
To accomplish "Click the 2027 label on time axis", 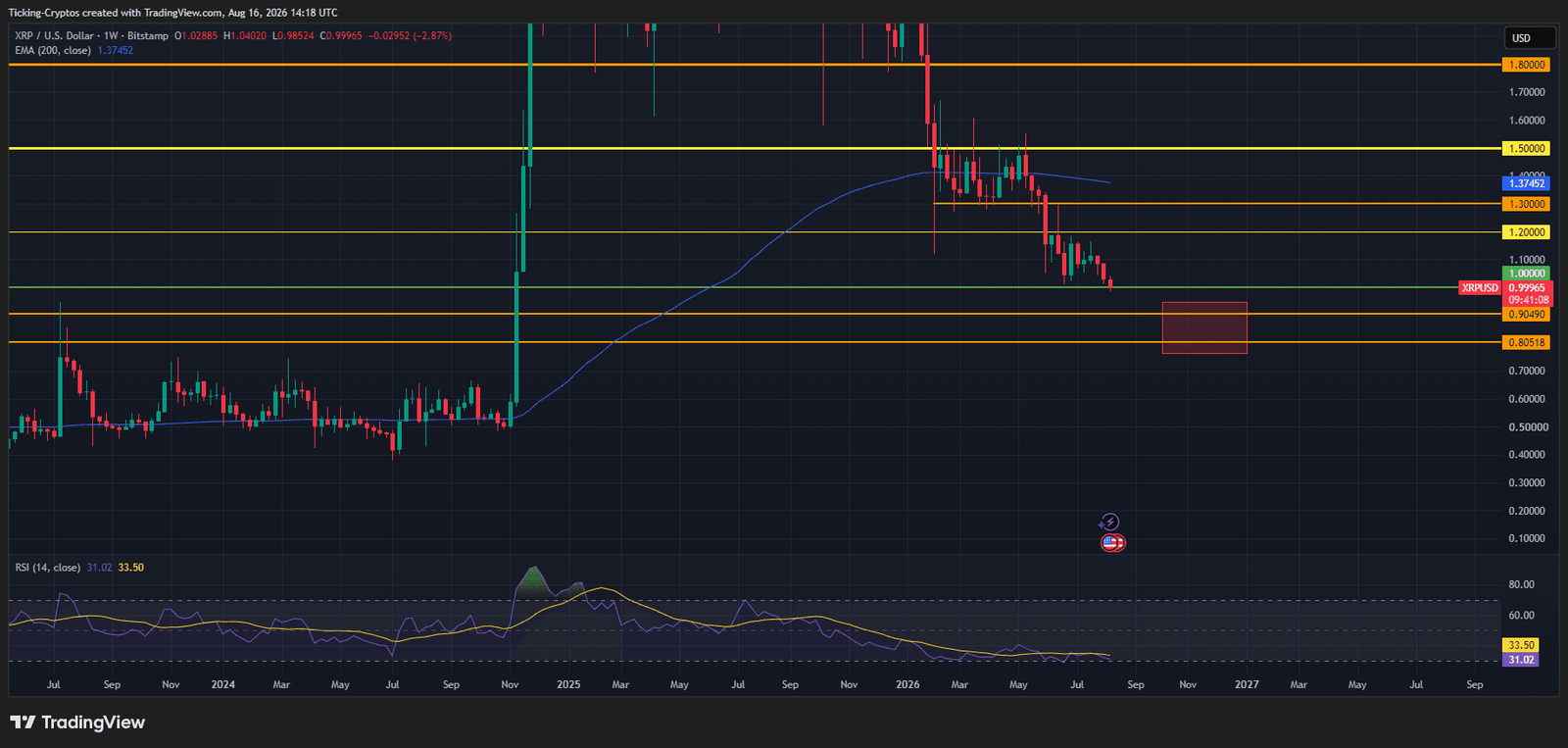I will tap(1247, 684).
